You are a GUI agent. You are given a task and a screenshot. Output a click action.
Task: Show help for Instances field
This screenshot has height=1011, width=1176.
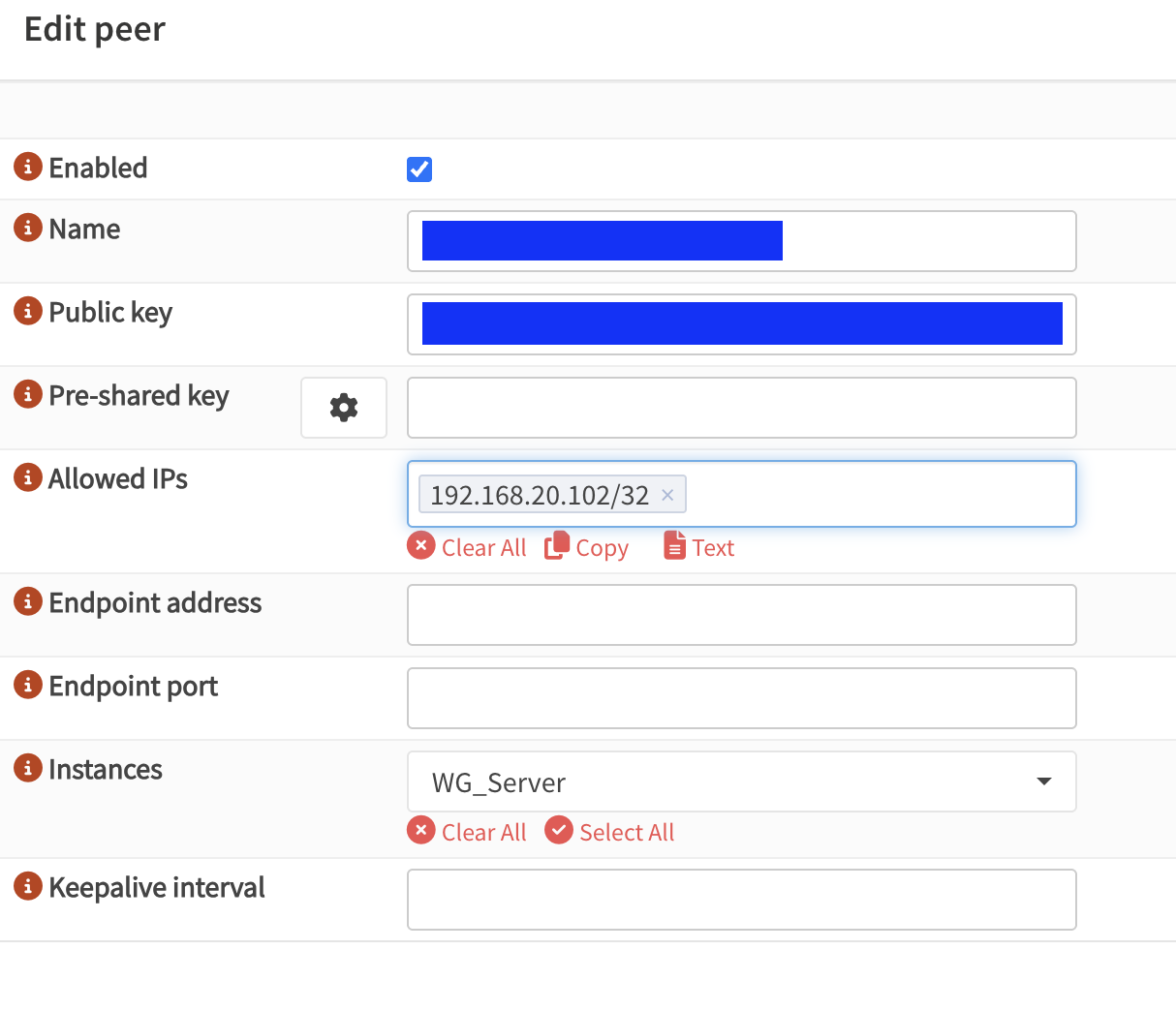tap(28, 768)
